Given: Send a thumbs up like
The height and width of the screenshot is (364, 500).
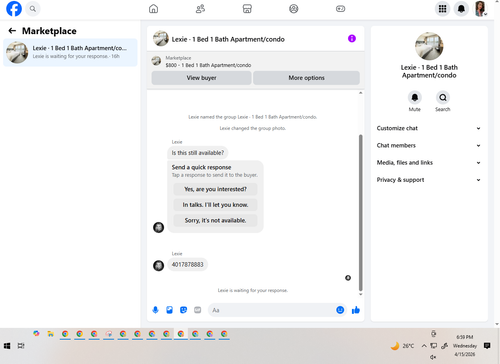Looking at the screenshot, I should (356, 310).
